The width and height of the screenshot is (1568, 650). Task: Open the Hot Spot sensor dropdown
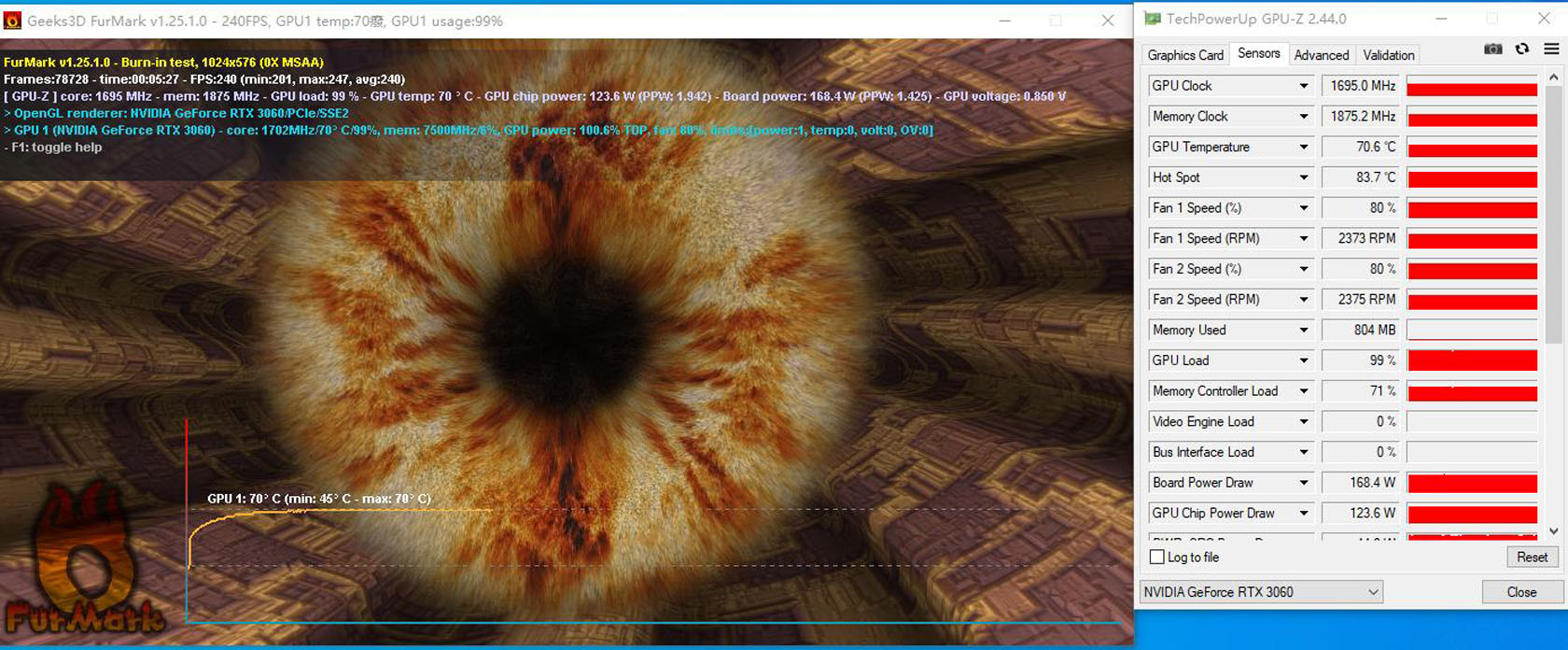[1304, 177]
